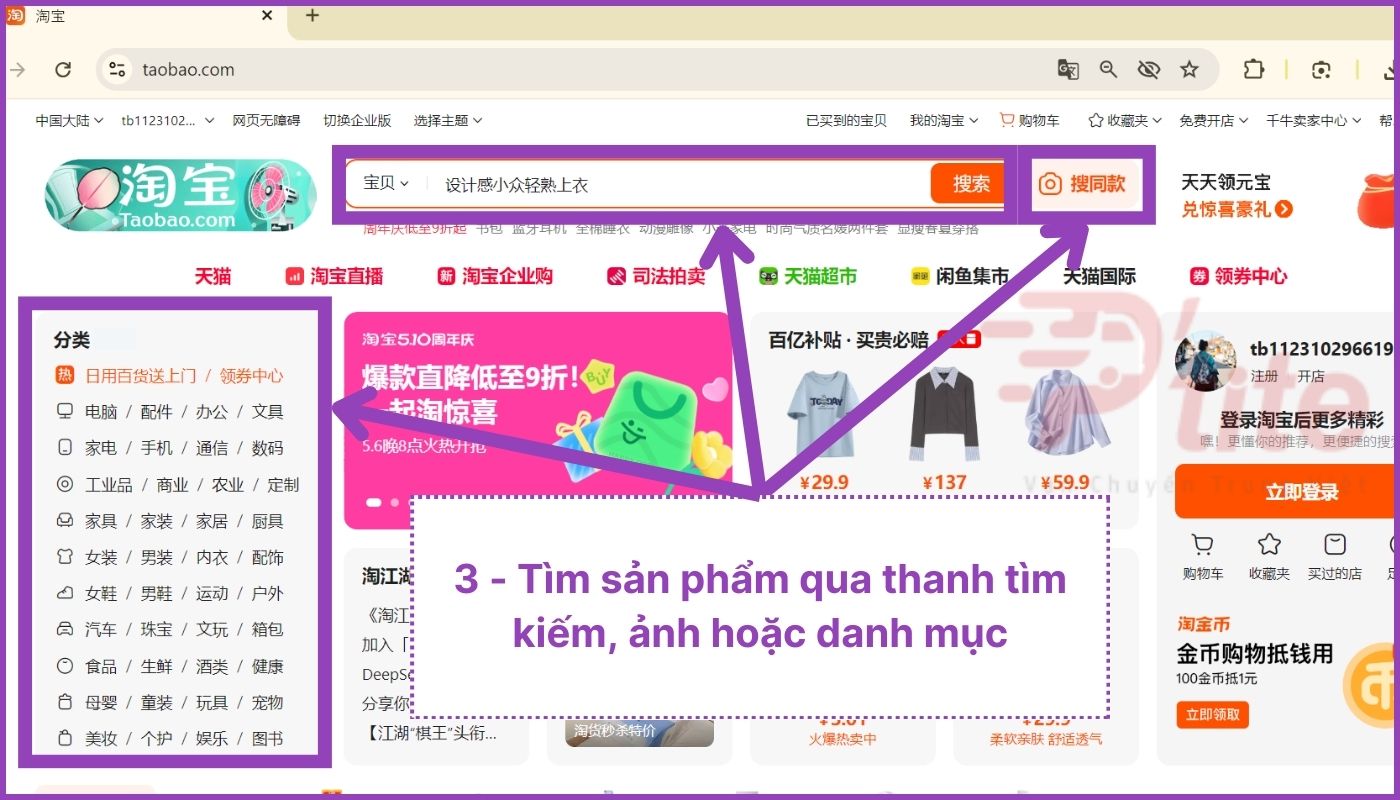Click the 注册 register link

[1264, 377]
